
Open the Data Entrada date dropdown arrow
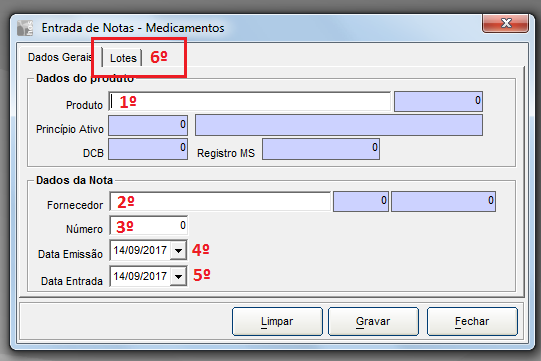pos(178,276)
